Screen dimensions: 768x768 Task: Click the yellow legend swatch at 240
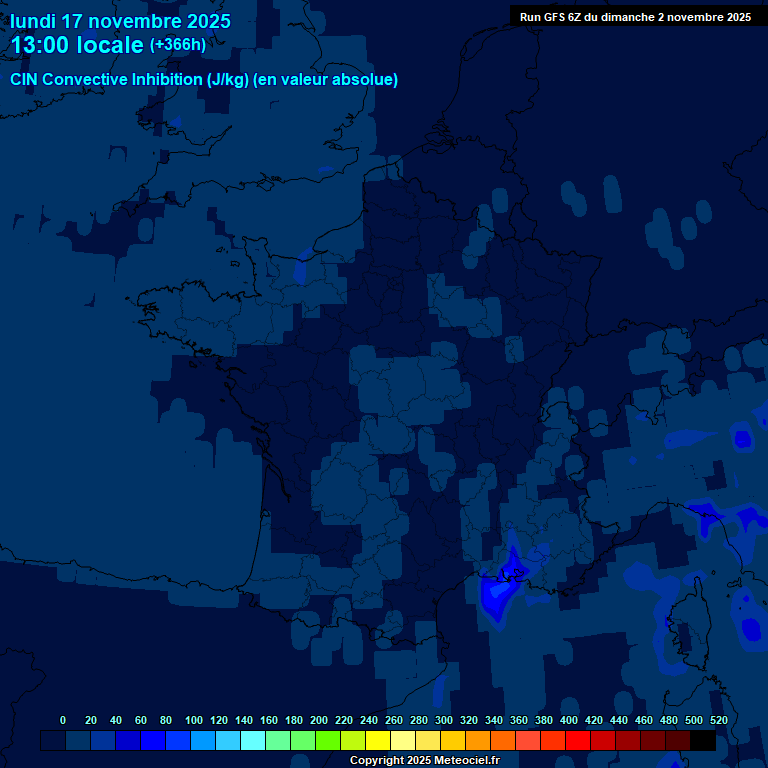(x=378, y=740)
